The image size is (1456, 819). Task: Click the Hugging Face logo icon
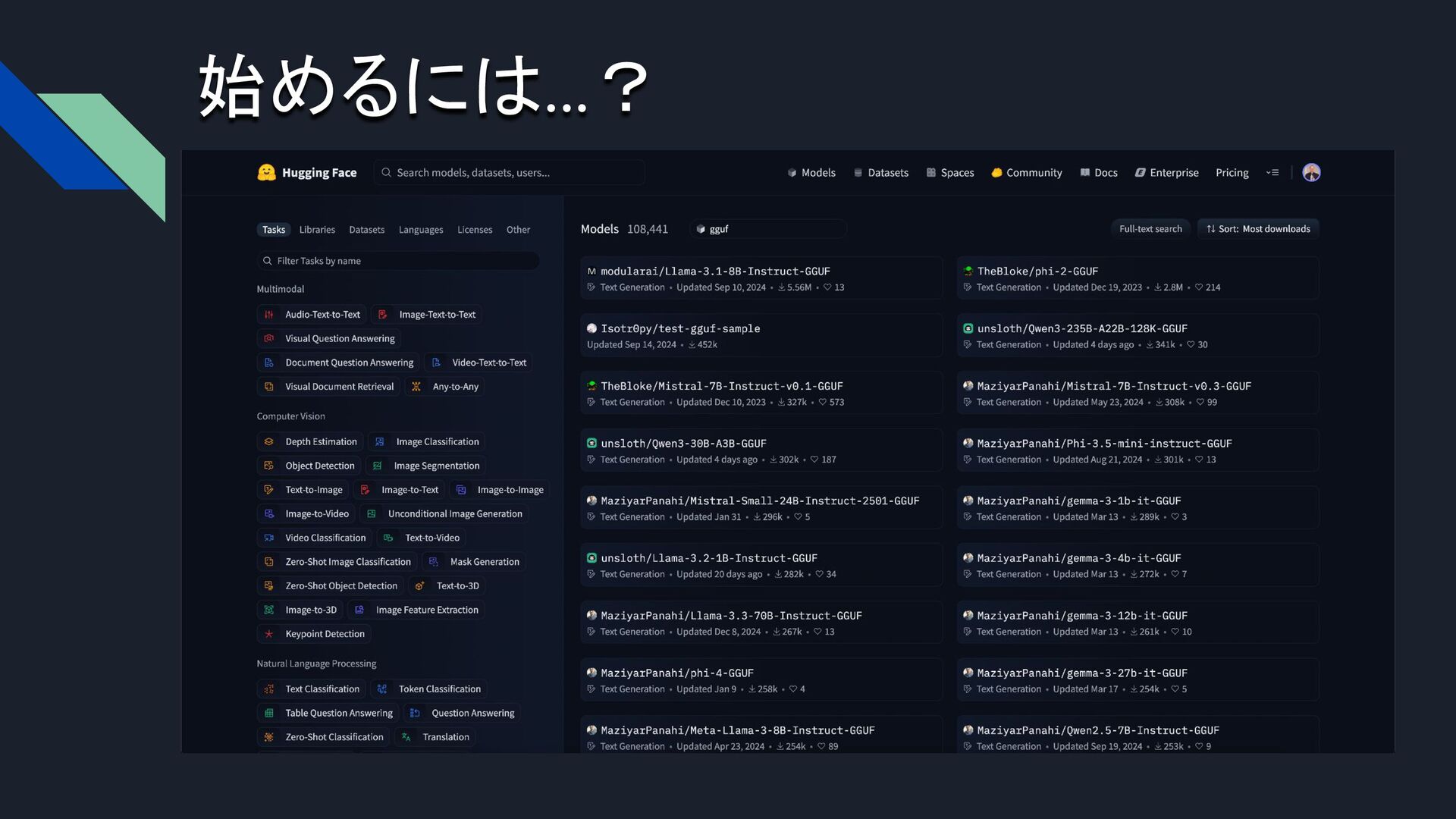[x=266, y=173]
